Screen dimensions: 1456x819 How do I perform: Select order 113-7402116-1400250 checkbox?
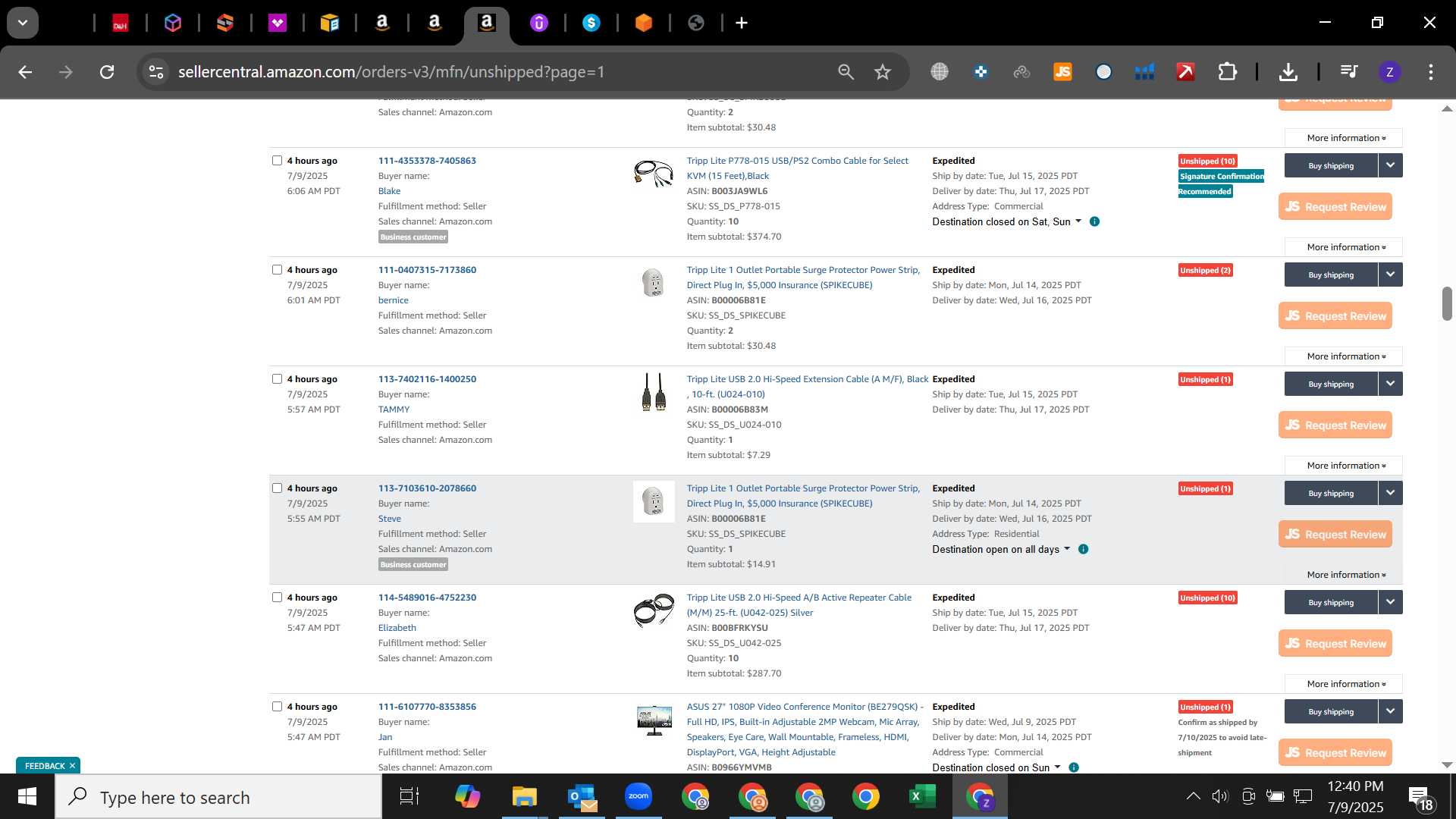click(277, 379)
